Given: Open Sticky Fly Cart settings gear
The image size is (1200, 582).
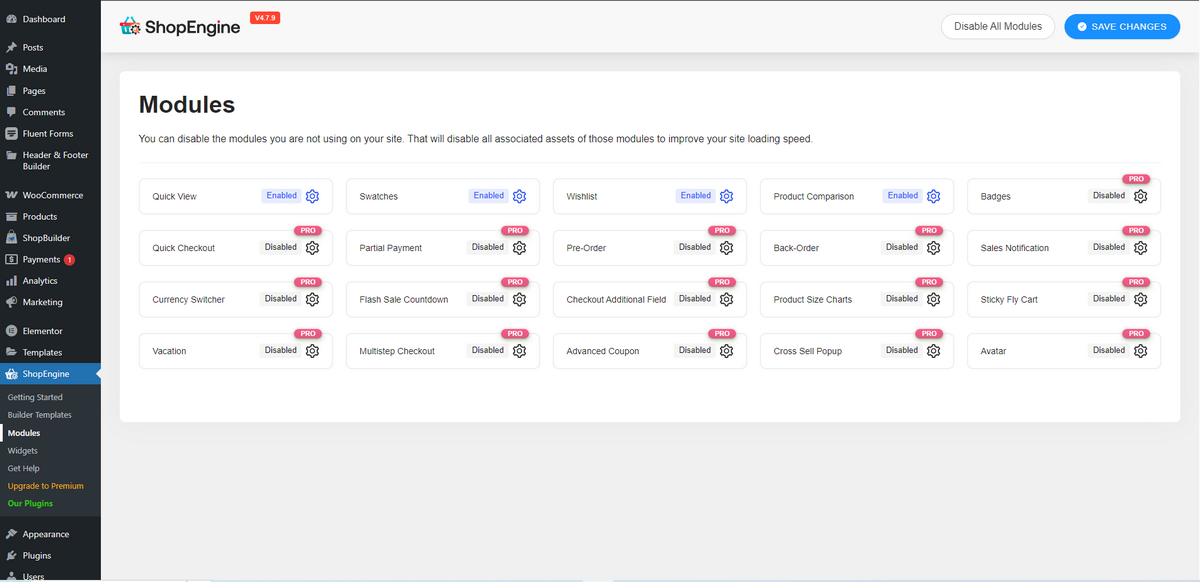Looking at the screenshot, I should click(1140, 299).
